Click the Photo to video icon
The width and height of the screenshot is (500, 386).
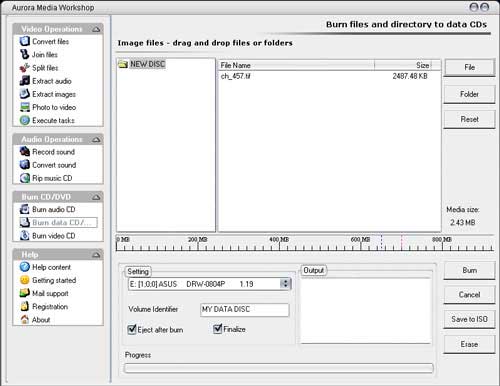pos(25,107)
